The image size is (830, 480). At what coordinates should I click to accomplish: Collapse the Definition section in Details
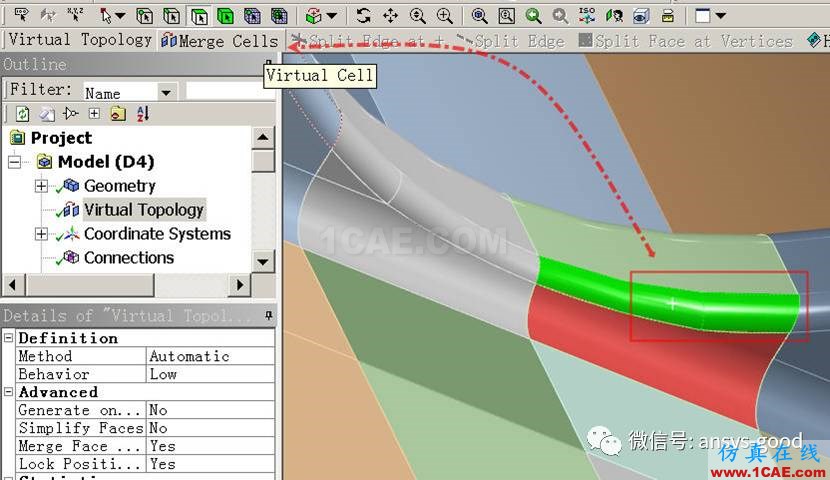click(9, 338)
